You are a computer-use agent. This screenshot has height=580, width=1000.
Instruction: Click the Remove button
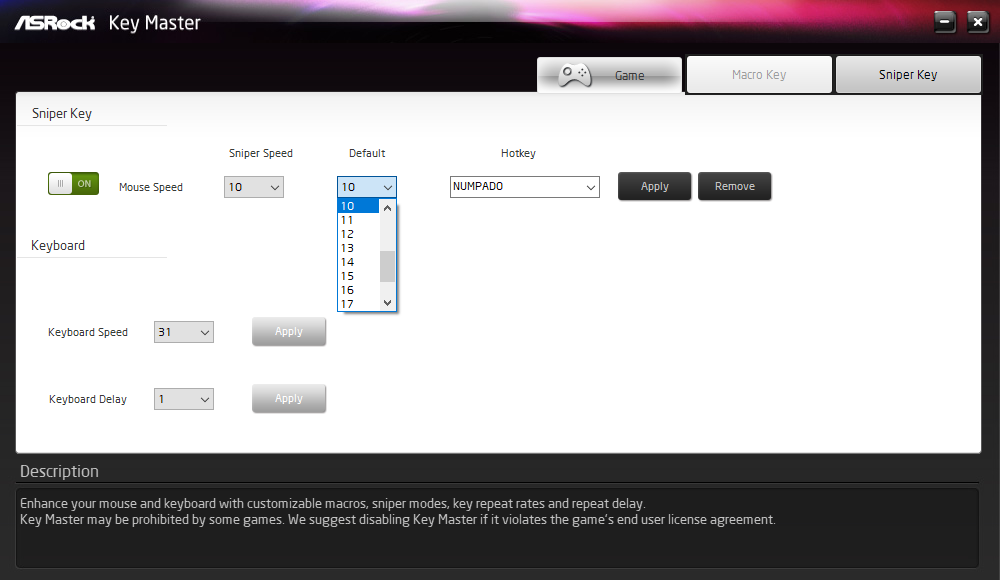click(735, 186)
